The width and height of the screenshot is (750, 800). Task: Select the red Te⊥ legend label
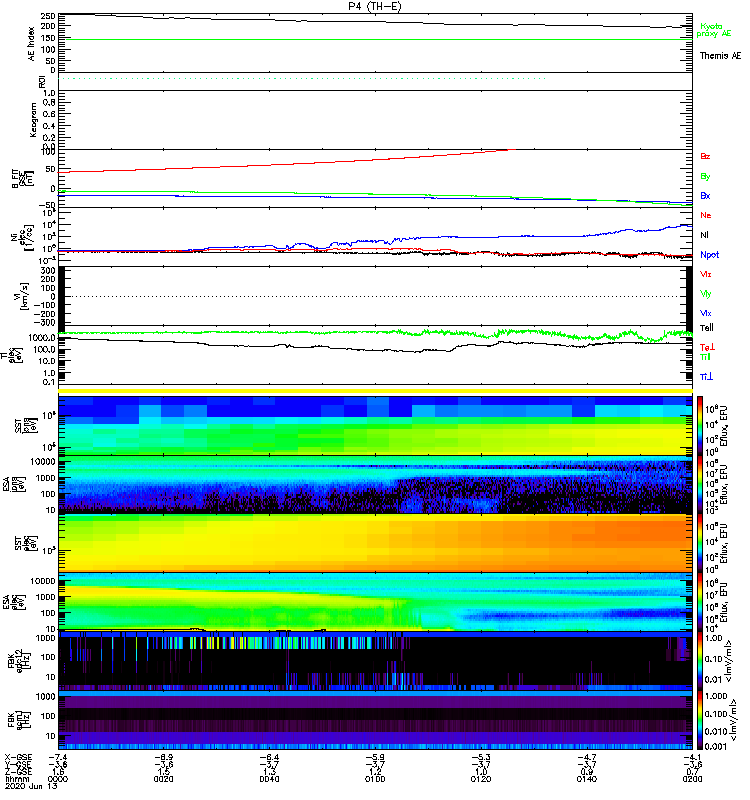pos(707,347)
